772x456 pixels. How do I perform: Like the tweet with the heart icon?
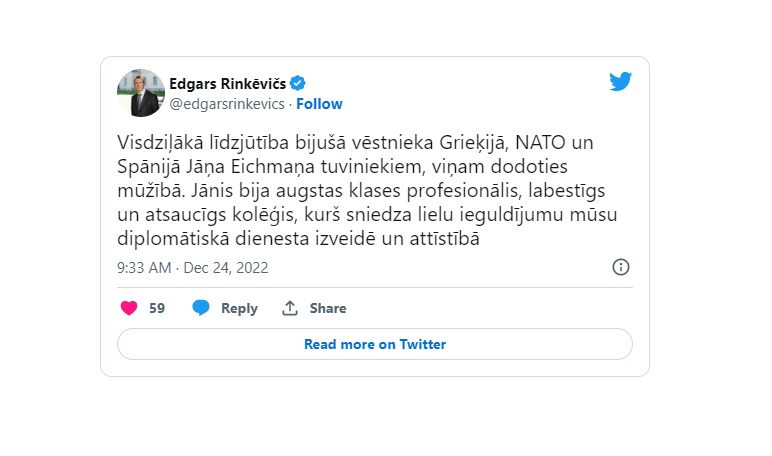pyautogui.click(x=129, y=308)
